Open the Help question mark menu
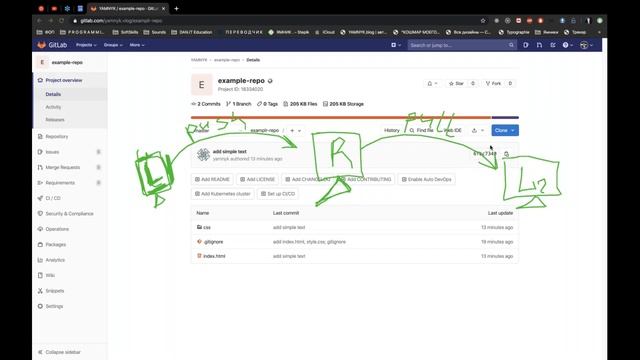The image size is (640, 360). tap(567, 45)
